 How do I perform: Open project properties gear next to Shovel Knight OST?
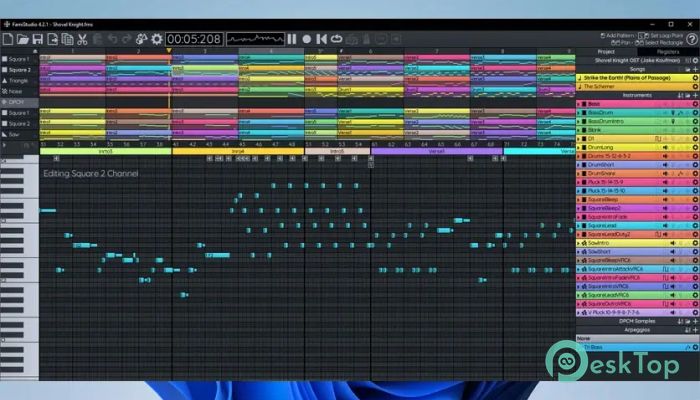click(695, 60)
